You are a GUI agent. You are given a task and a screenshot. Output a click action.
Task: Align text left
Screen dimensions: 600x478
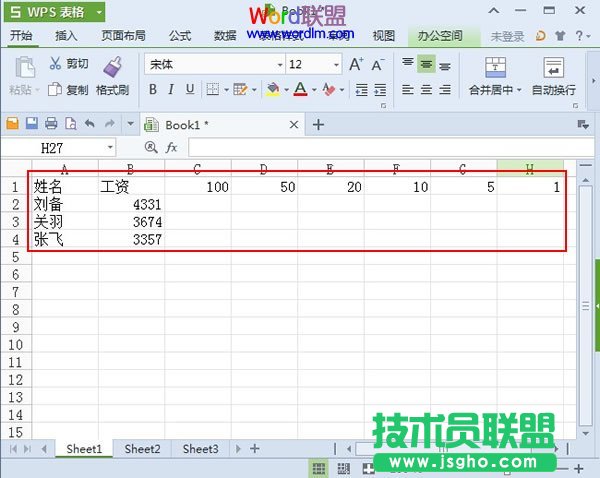(408, 90)
